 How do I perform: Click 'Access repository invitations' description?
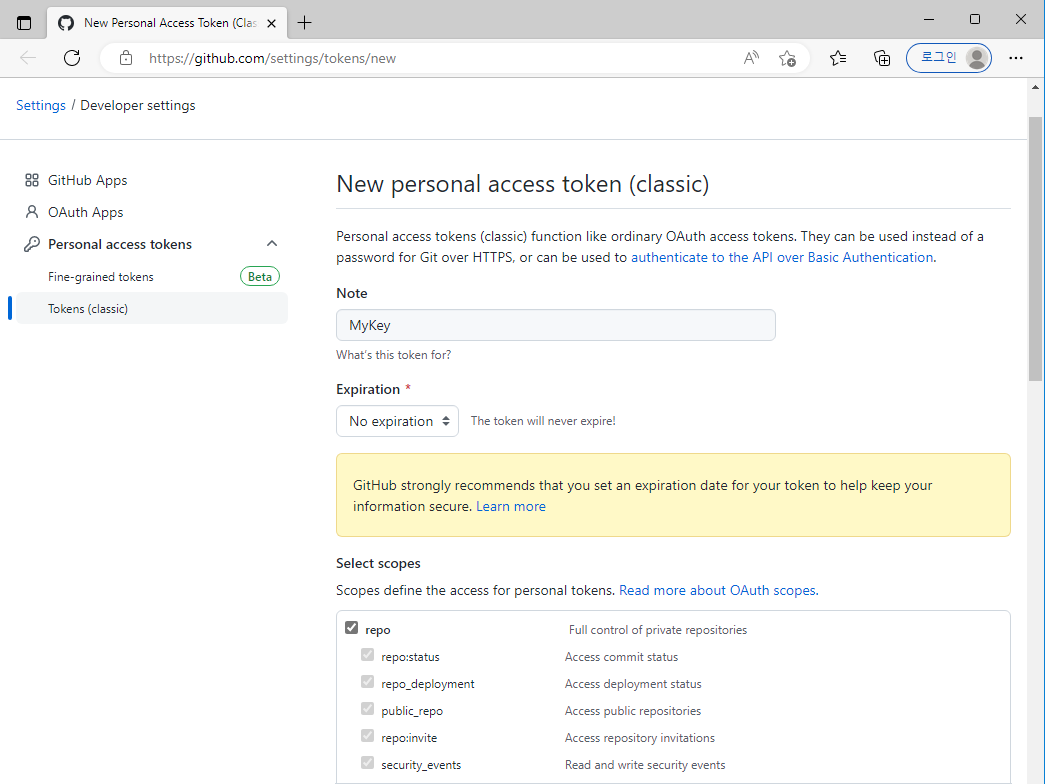coord(639,738)
